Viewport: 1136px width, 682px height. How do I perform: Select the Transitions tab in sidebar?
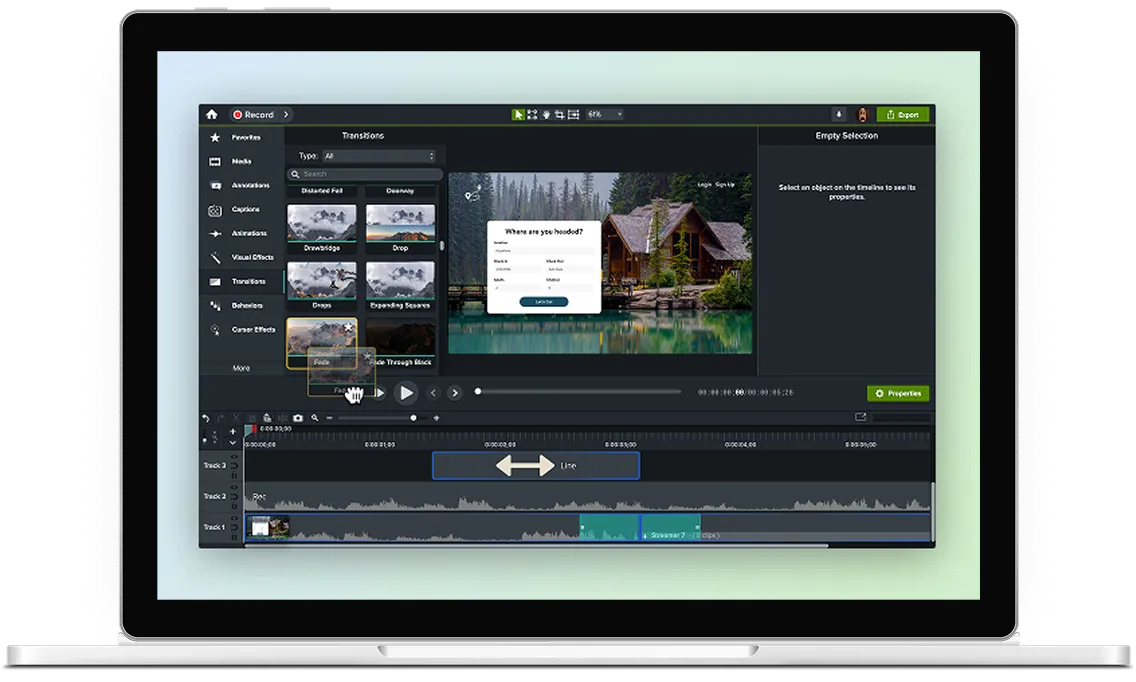(242, 281)
